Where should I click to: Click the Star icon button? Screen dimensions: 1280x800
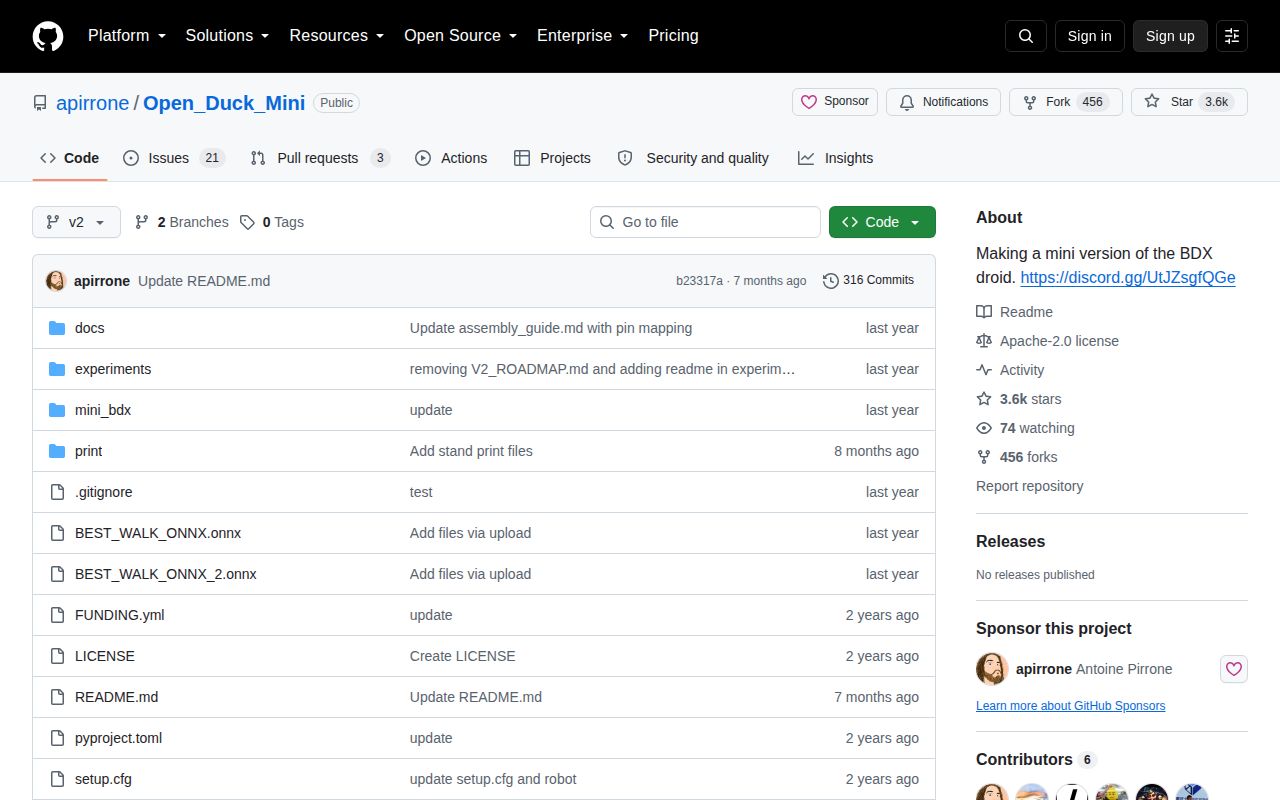pyautogui.click(x=1152, y=102)
